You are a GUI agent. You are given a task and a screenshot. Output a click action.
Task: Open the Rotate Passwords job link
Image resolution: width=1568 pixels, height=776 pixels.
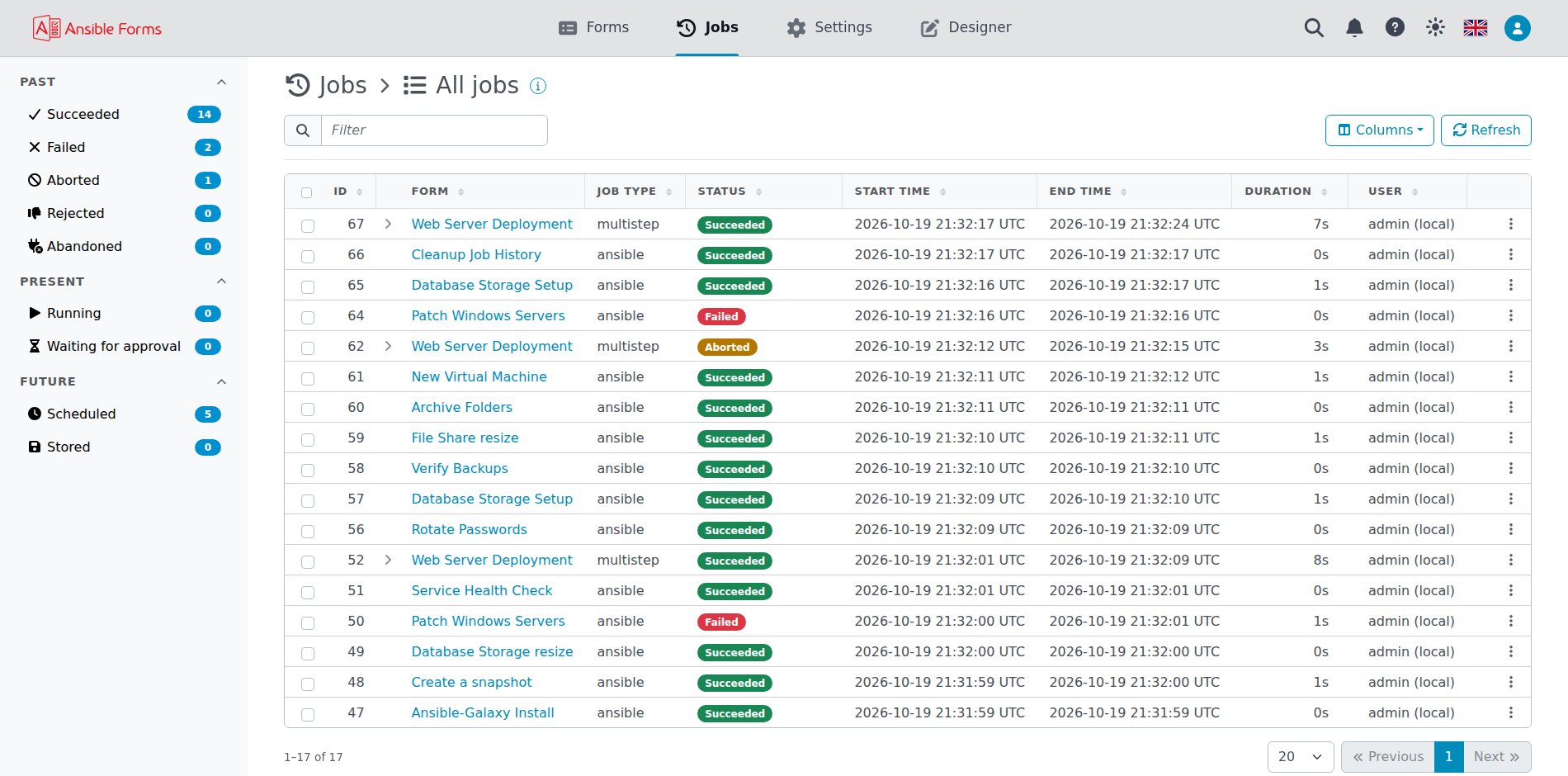coord(469,529)
